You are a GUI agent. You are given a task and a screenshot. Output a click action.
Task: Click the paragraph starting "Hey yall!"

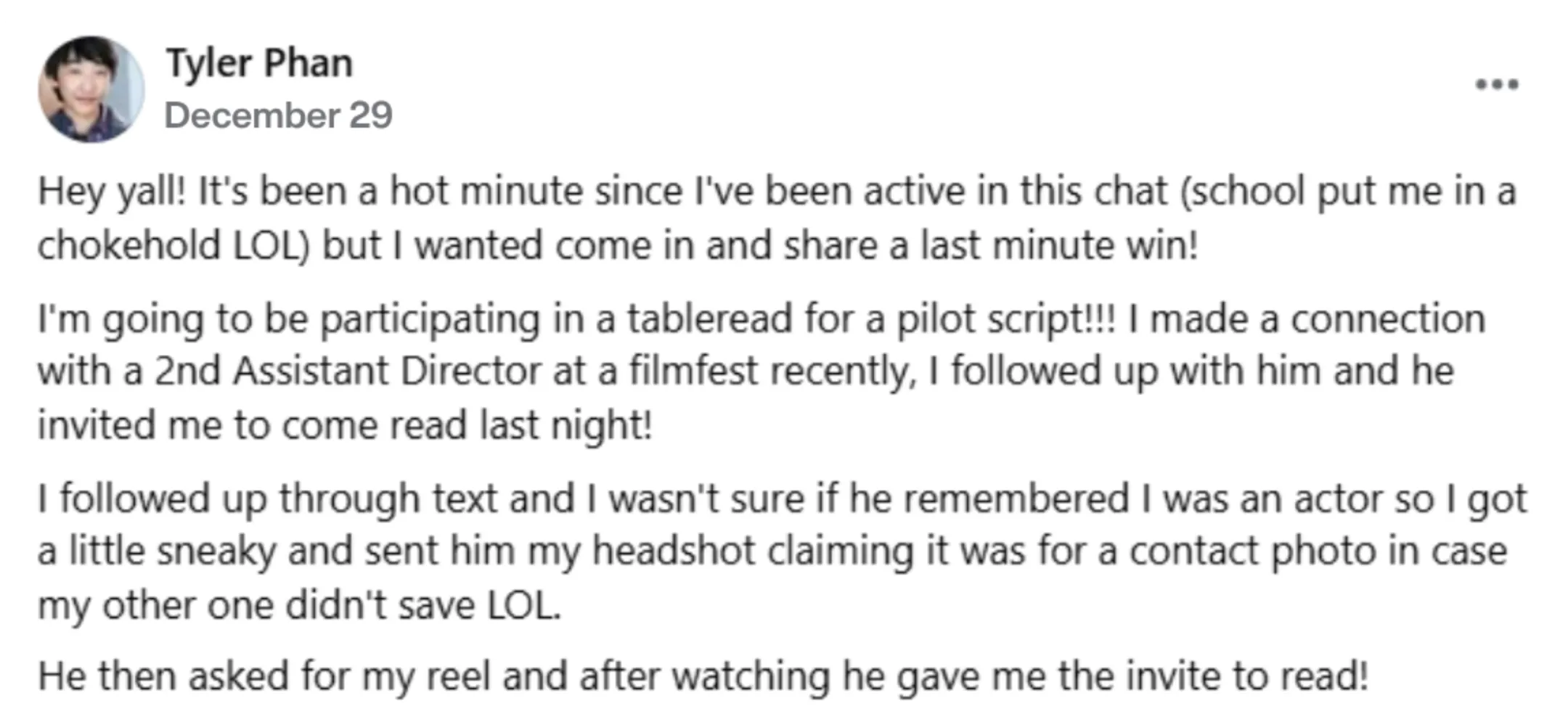[777, 218]
